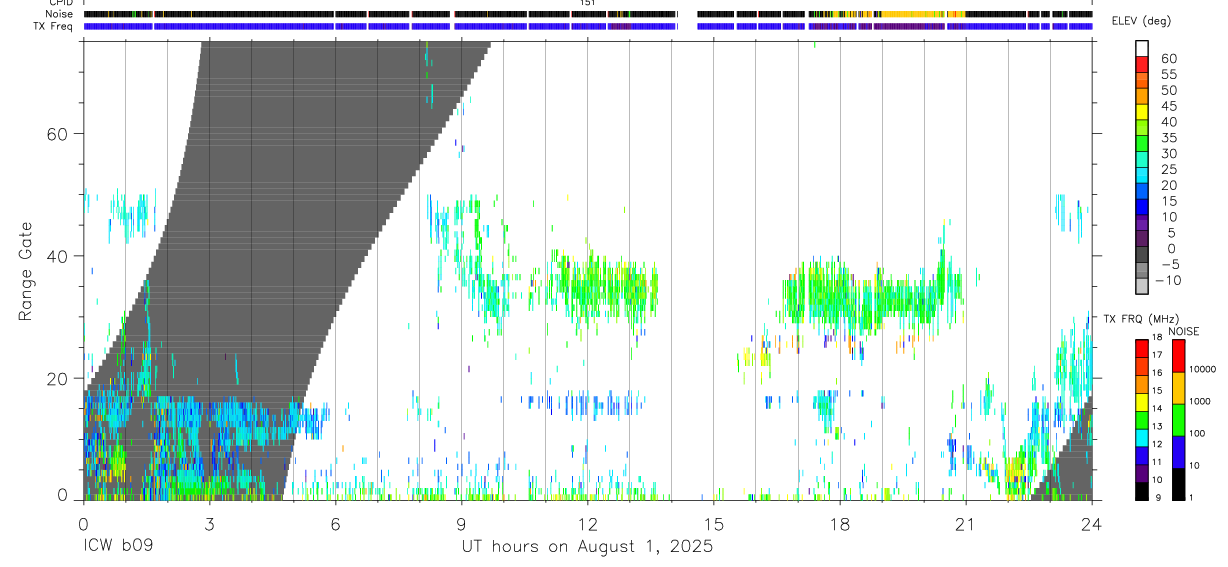The width and height of the screenshot is (1228, 567).
Task: Click the 'ICW b09' radar label
Action: pyautogui.click(x=118, y=547)
